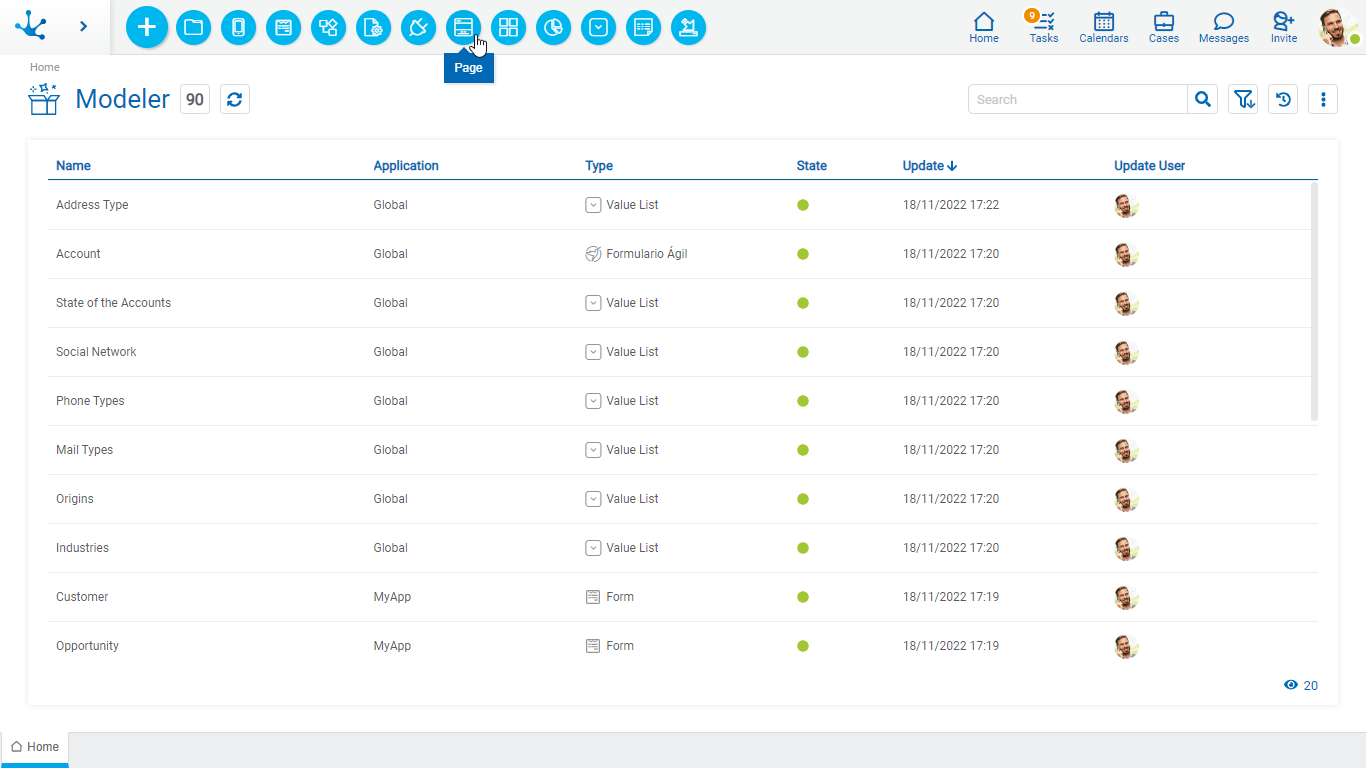Sort by the State column header
Screen dimensions: 1366x768
pyautogui.click(x=812, y=166)
